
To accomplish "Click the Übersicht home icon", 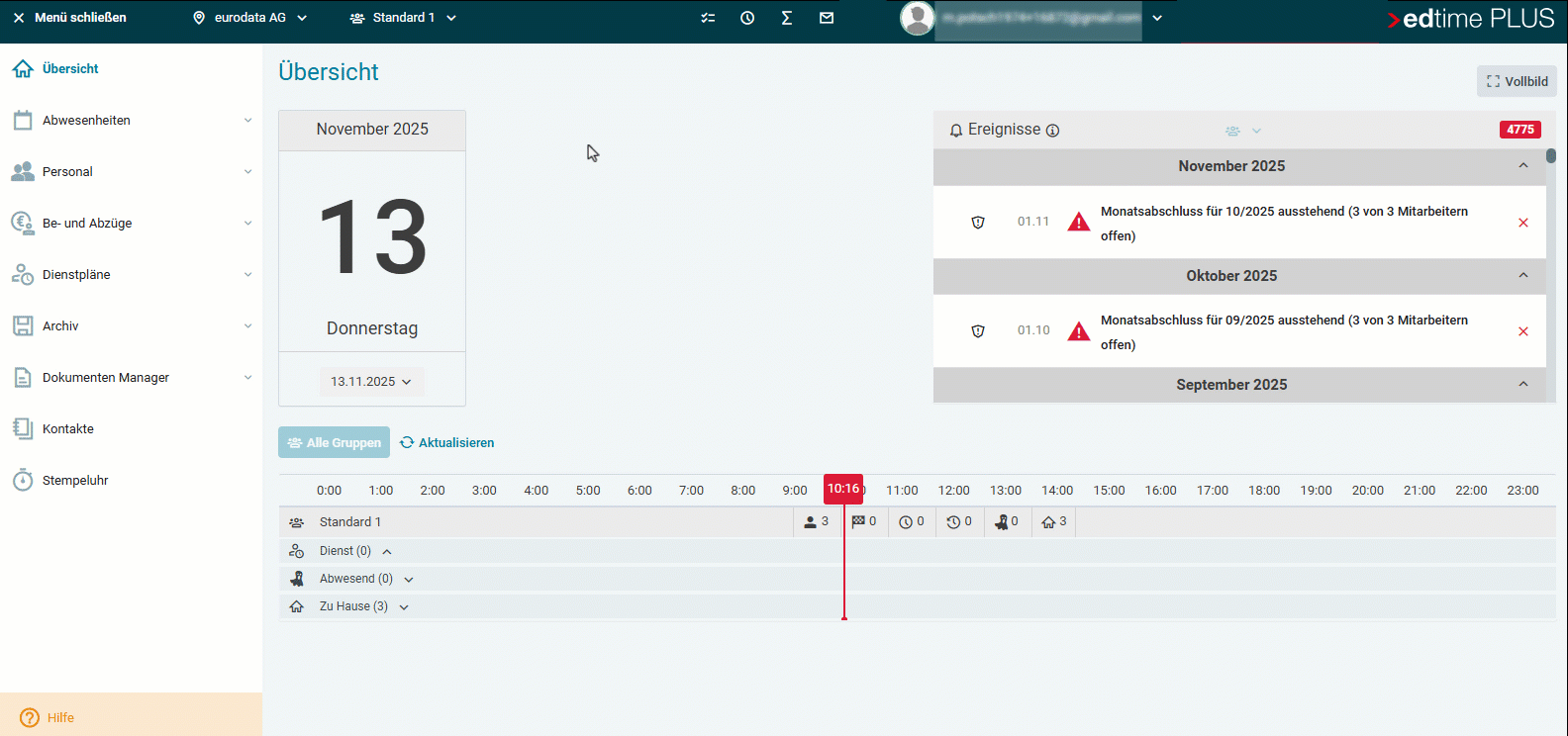I will click(x=23, y=69).
